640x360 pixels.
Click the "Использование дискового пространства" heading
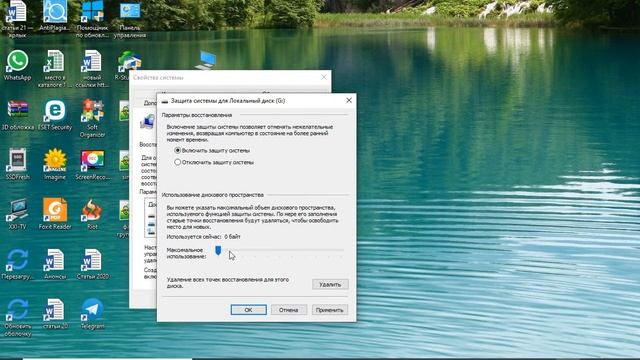[213, 195]
